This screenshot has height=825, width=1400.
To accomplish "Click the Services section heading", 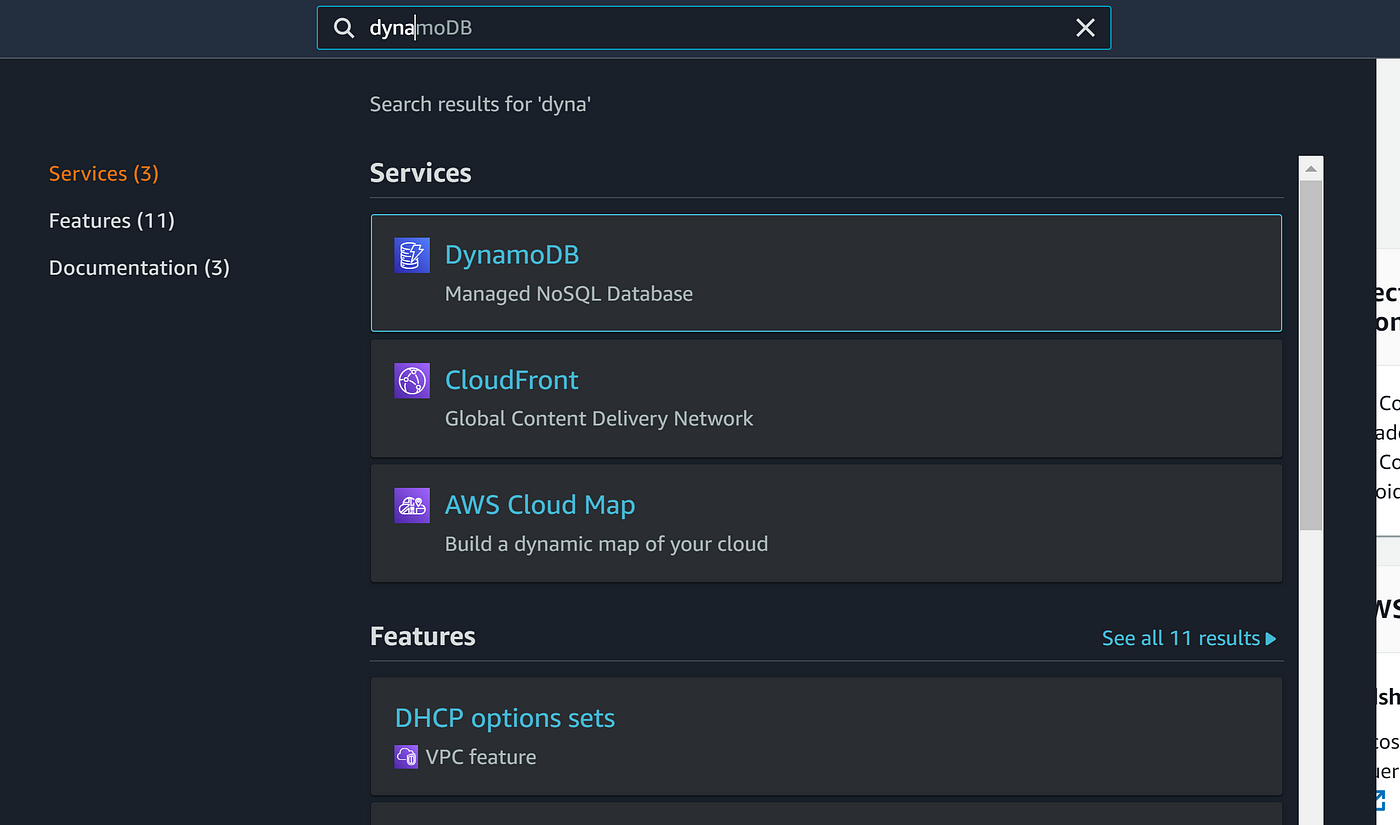I will click(x=420, y=173).
